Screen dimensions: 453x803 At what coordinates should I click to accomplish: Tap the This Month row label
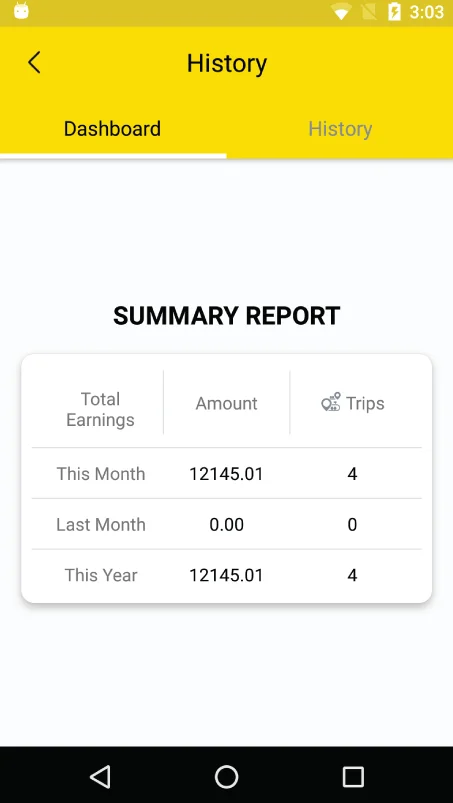(101, 474)
